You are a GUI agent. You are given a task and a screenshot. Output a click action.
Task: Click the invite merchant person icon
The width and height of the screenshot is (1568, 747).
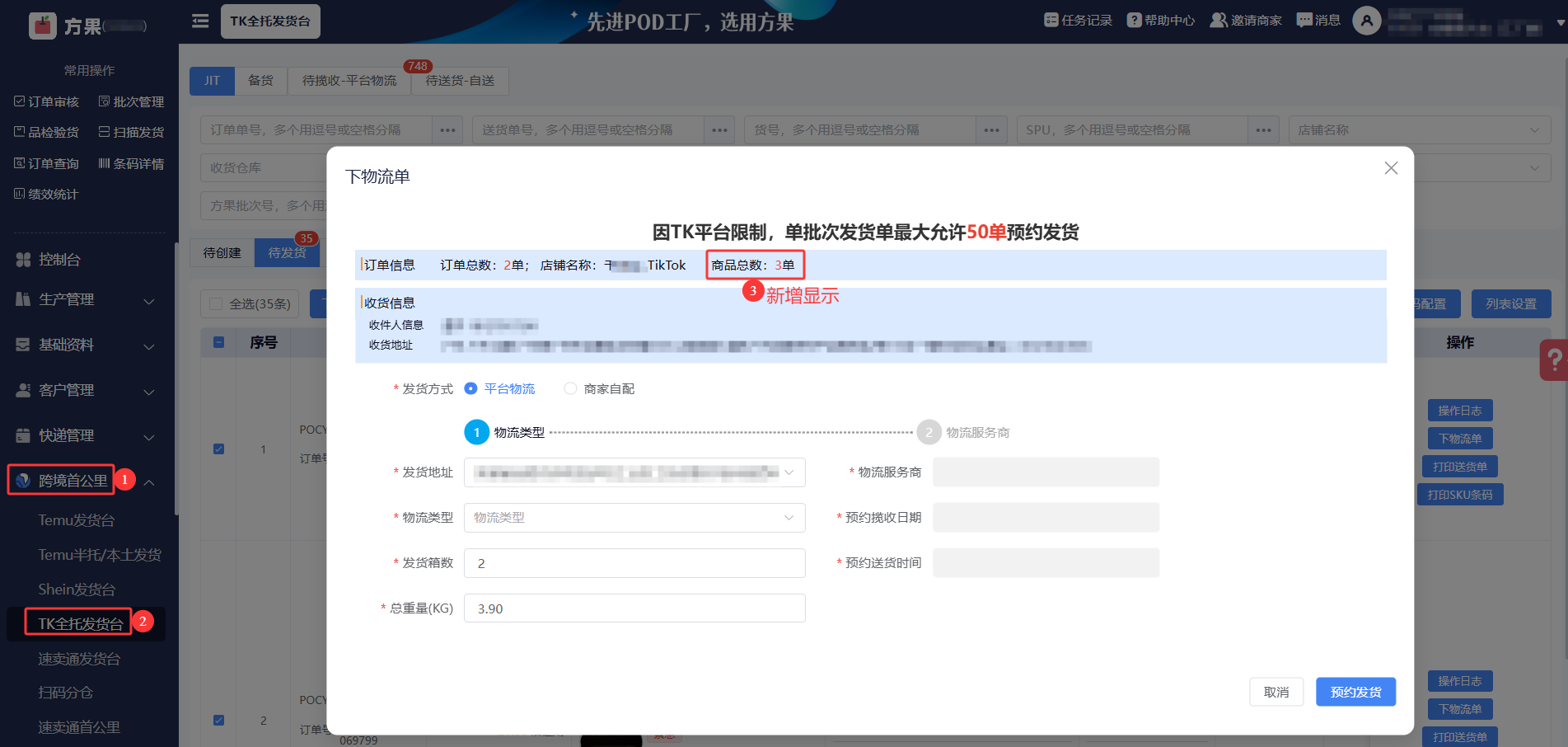point(1218,20)
